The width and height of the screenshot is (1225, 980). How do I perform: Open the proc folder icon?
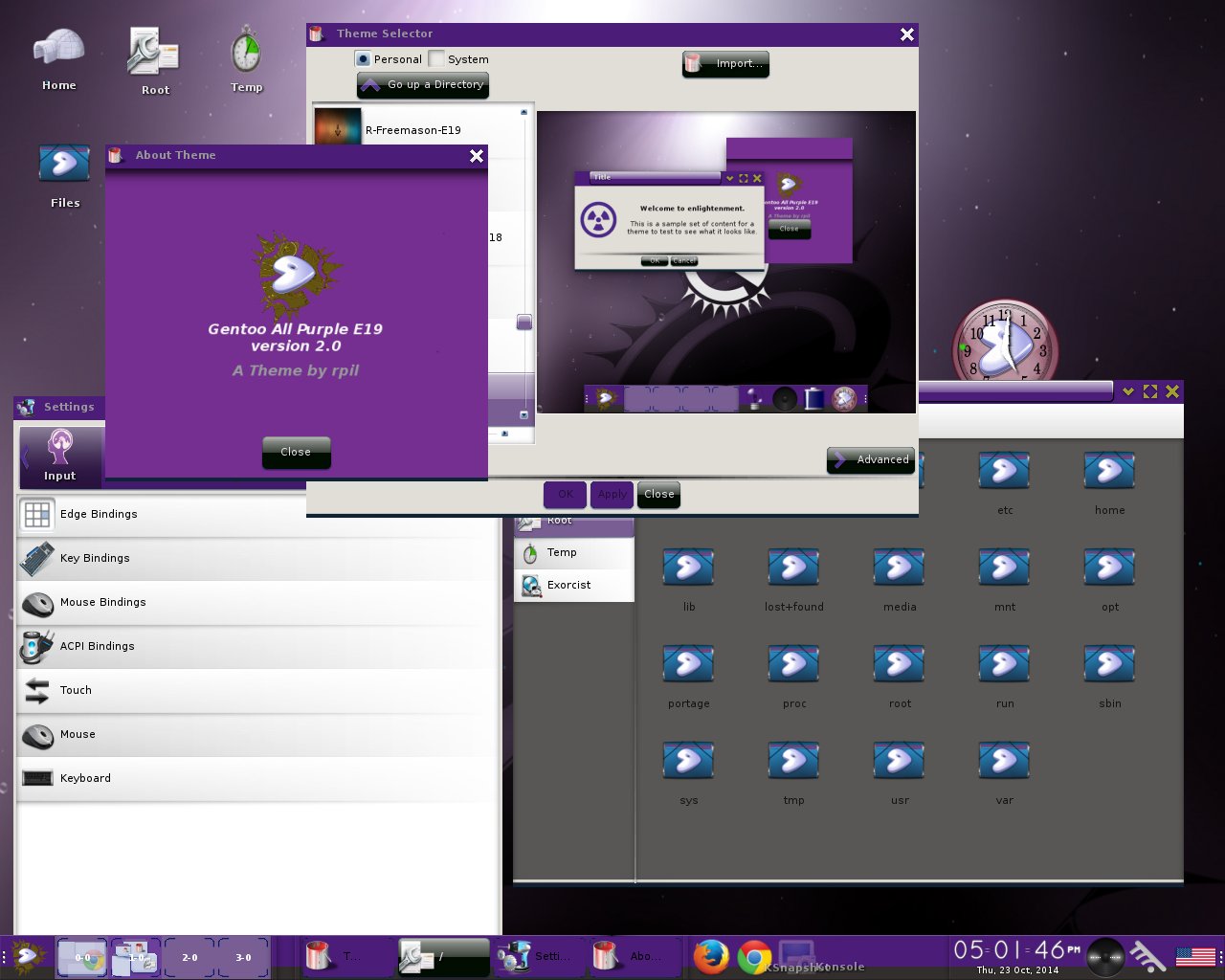point(793,663)
